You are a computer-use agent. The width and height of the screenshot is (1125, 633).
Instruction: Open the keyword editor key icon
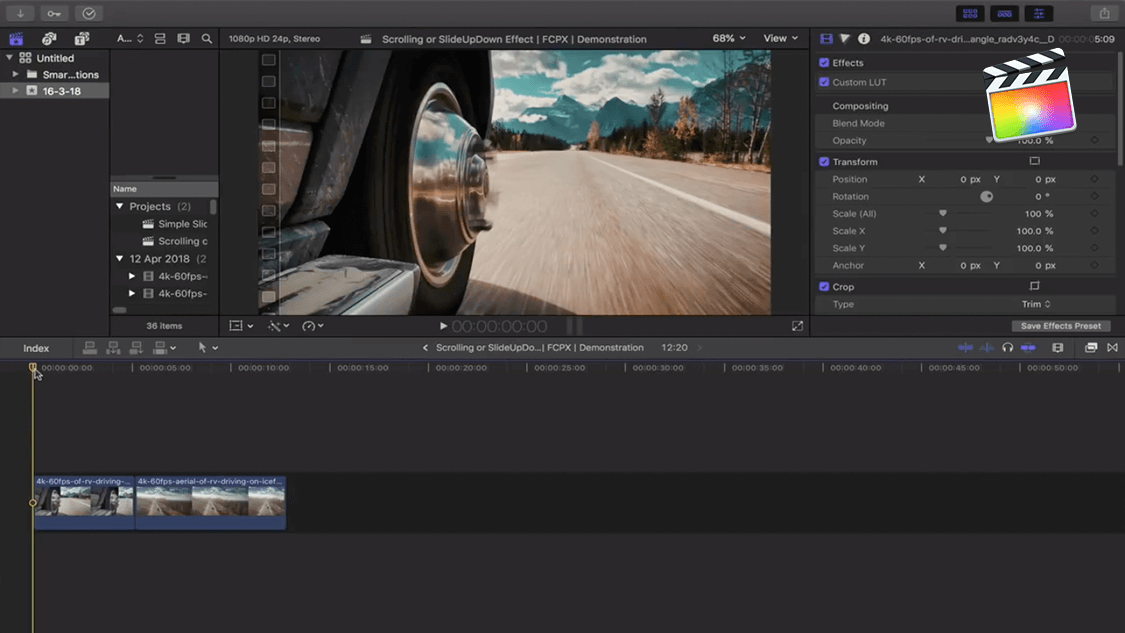54,13
